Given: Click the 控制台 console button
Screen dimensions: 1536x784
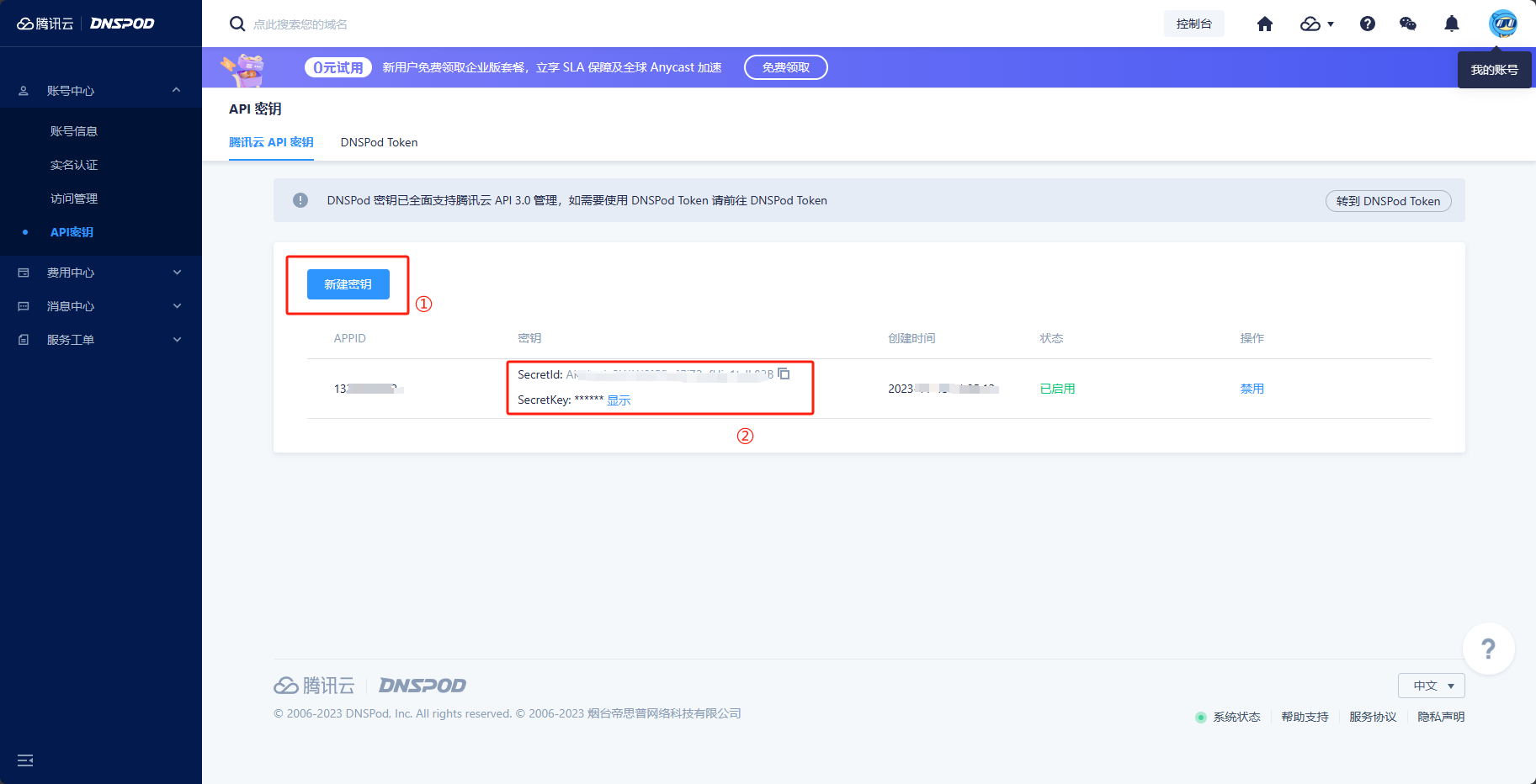Looking at the screenshot, I should pos(1194,24).
